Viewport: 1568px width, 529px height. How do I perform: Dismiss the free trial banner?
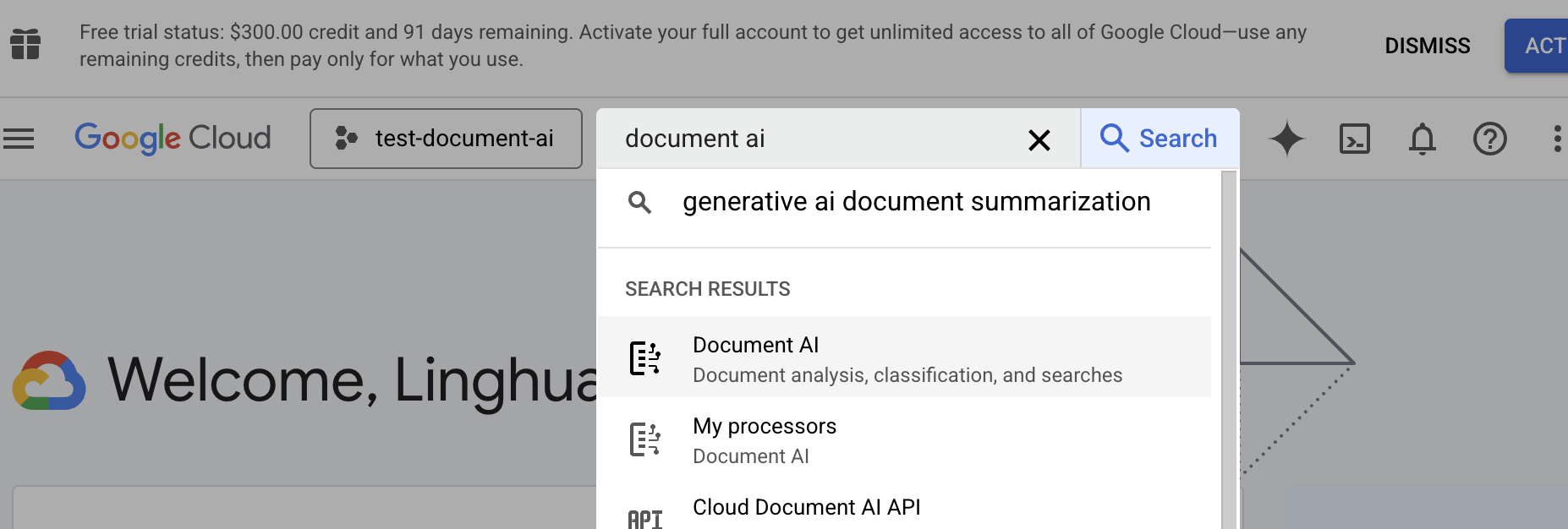[1427, 46]
